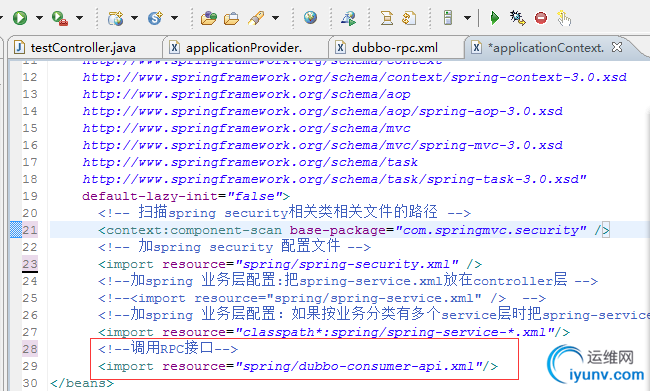This screenshot has height=391, width=650.
Task: Click the XML file icon on the applicationContext tab
Action: pyautogui.click(x=477, y=47)
